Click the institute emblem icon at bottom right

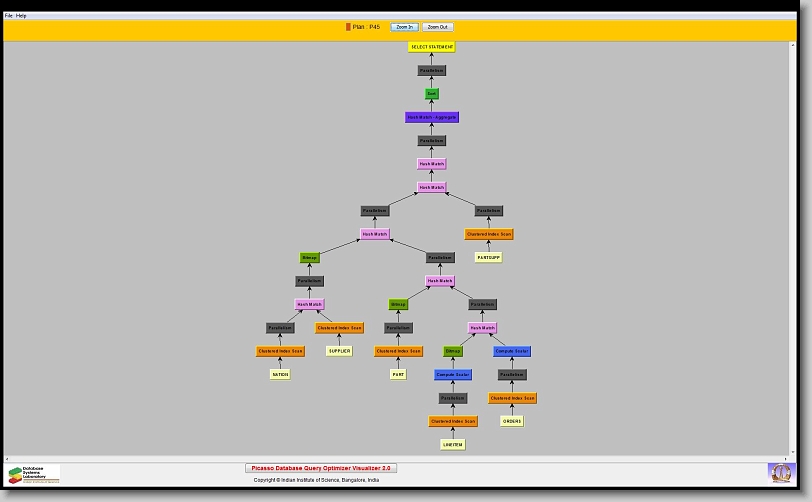779,471
